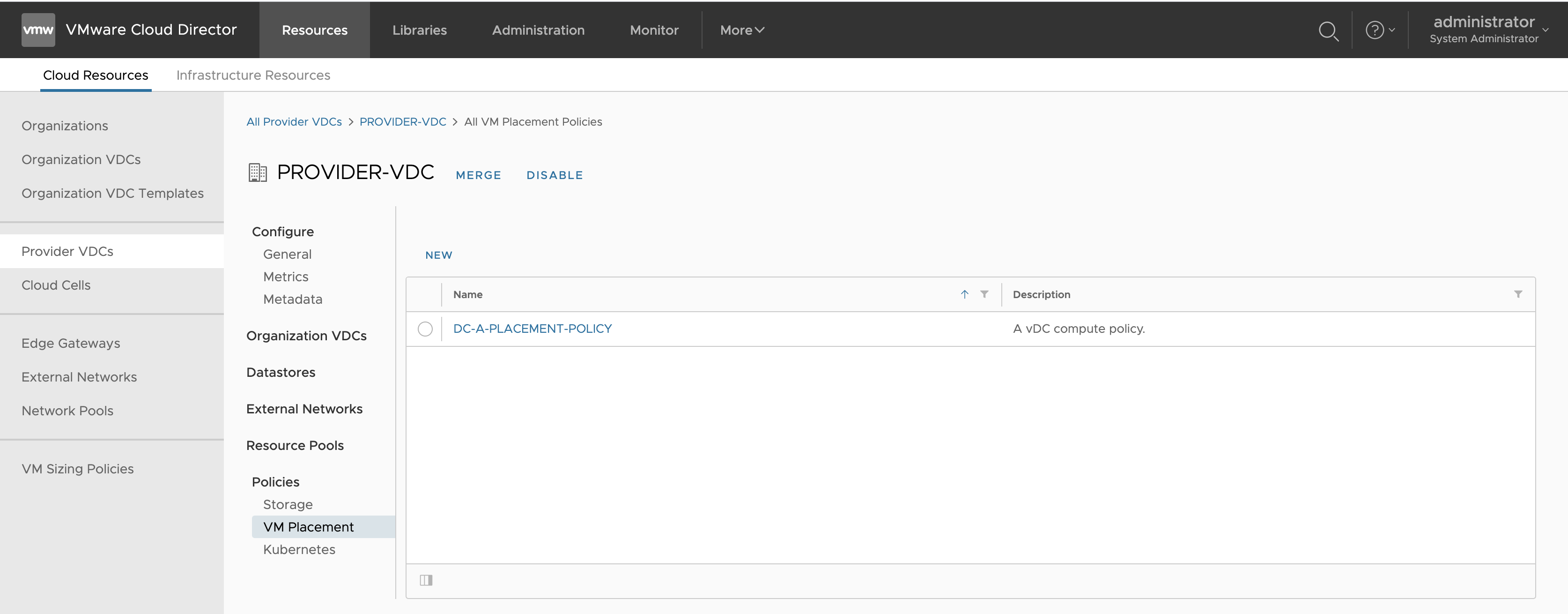Click the Description column filter icon
The height and width of the screenshot is (614, 1568).
(x=1517, y=294)
